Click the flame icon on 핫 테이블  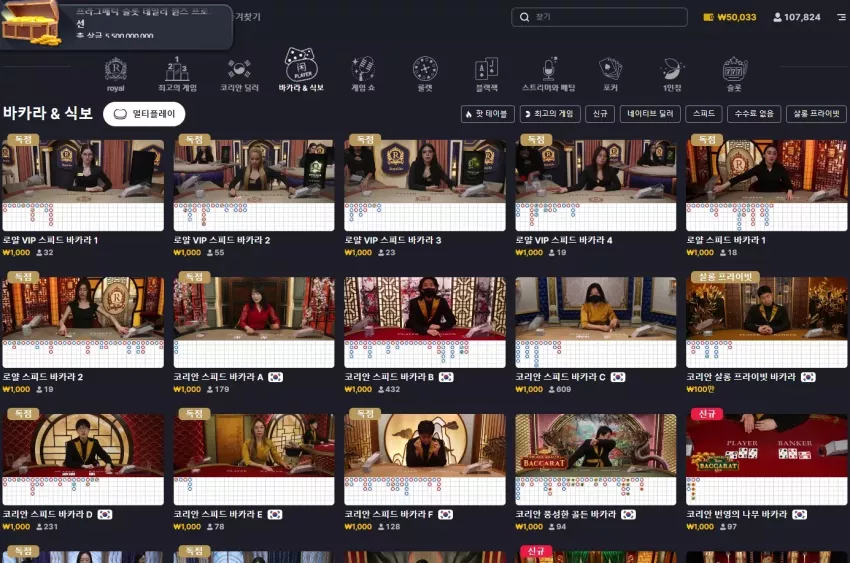[x=468, y=114]
